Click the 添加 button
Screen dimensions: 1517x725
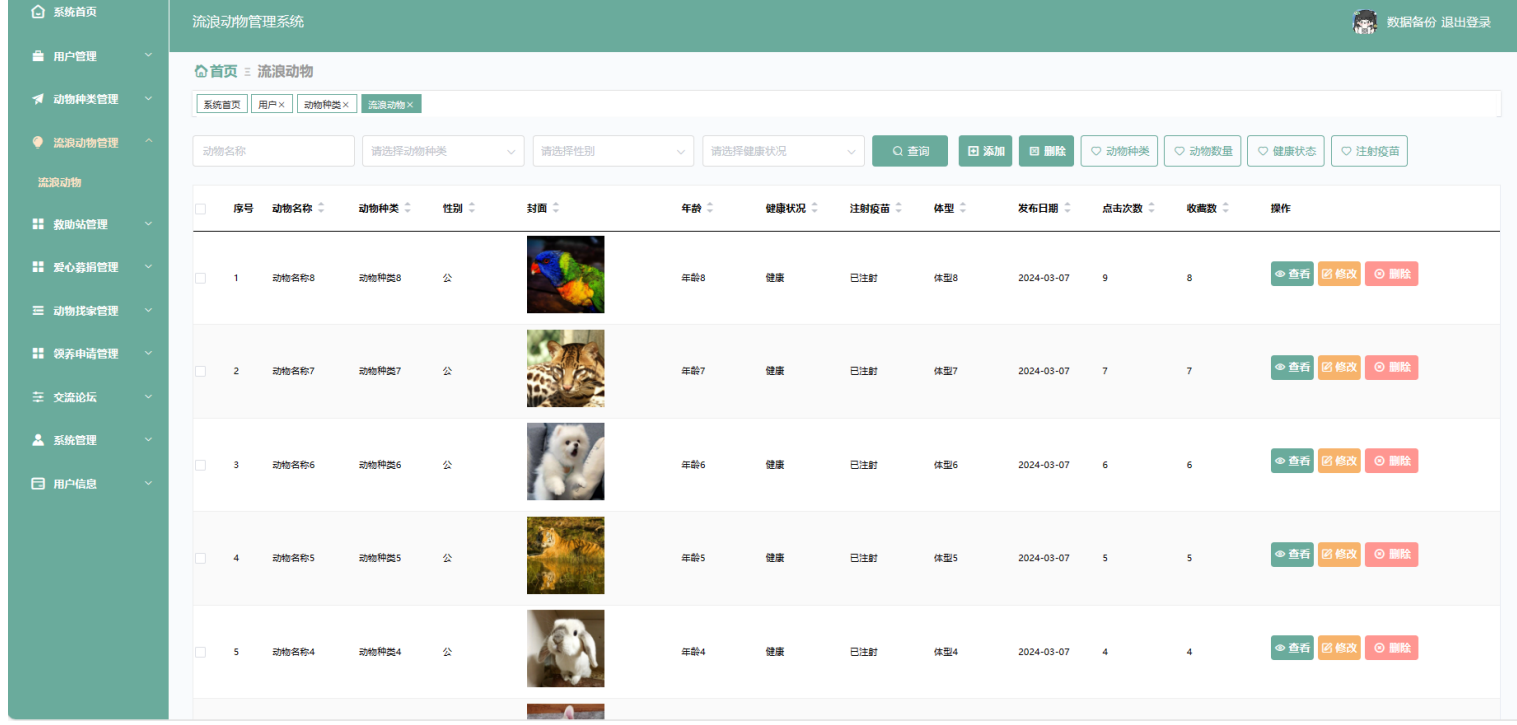coord(985,151)
